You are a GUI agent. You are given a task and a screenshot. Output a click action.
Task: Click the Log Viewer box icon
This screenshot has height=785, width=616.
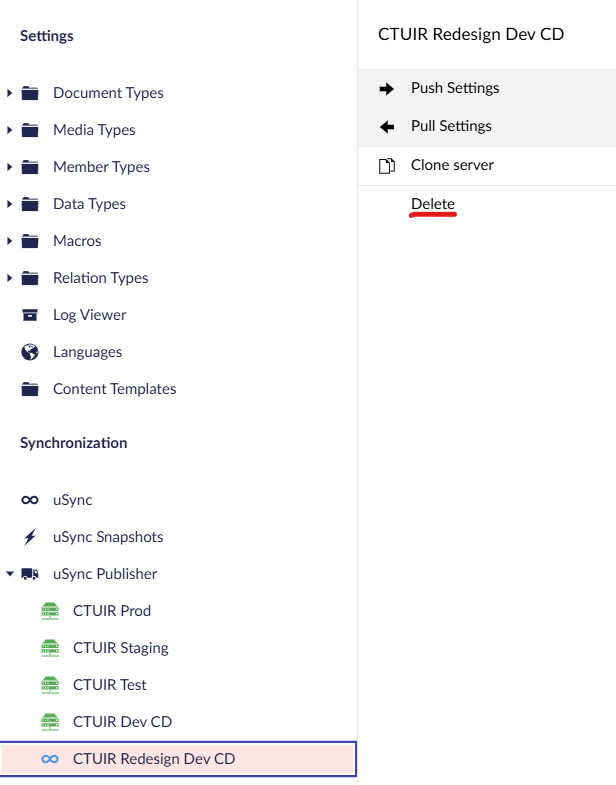click(30, 315)
